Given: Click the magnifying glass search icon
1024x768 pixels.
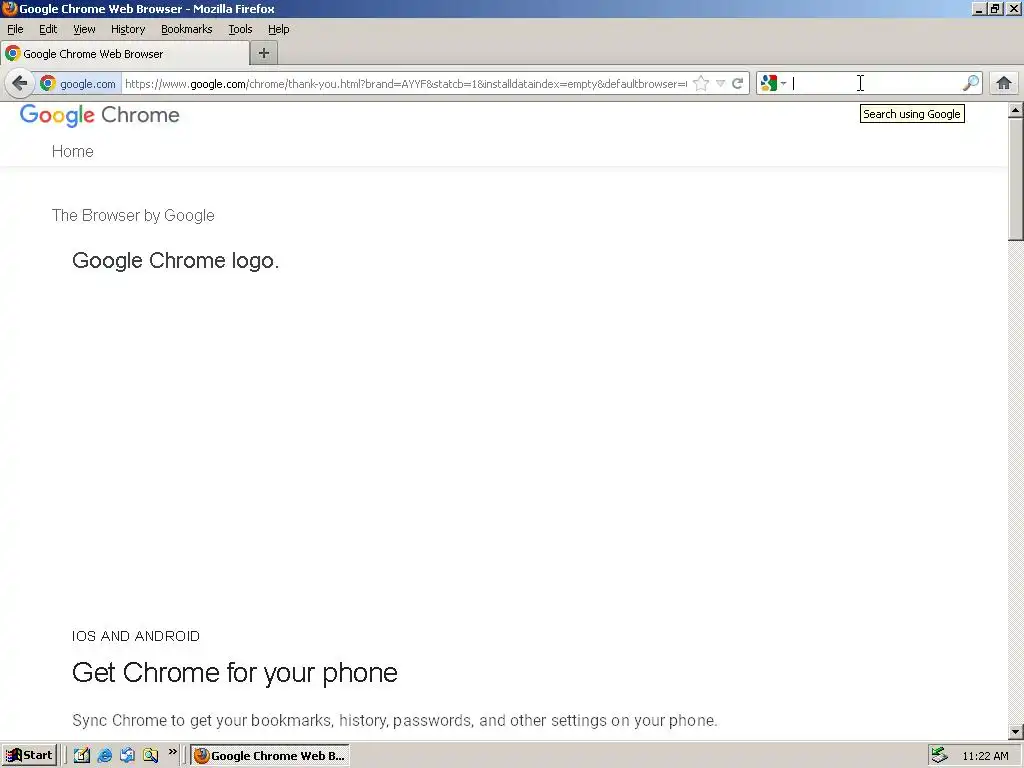Looking at the screenshot, I should [970, 83].
